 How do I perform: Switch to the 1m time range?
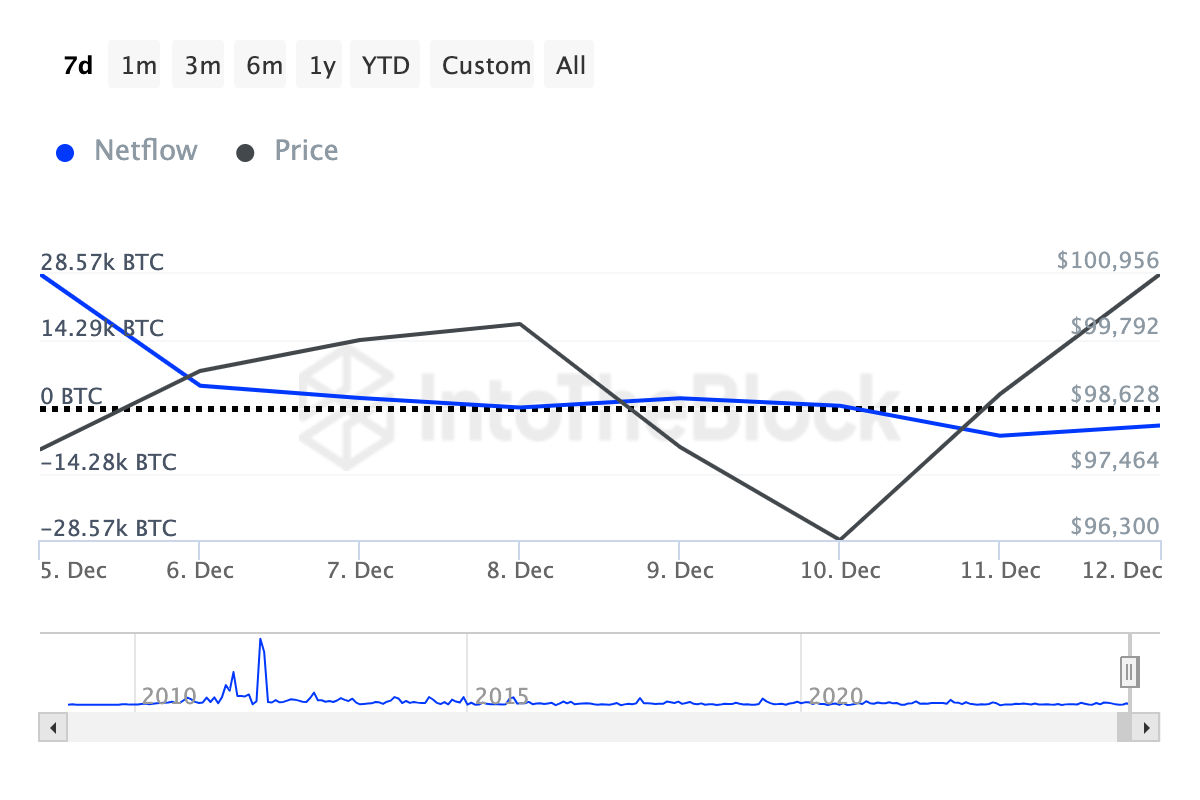pyautogui.click(x=139, y=65)
